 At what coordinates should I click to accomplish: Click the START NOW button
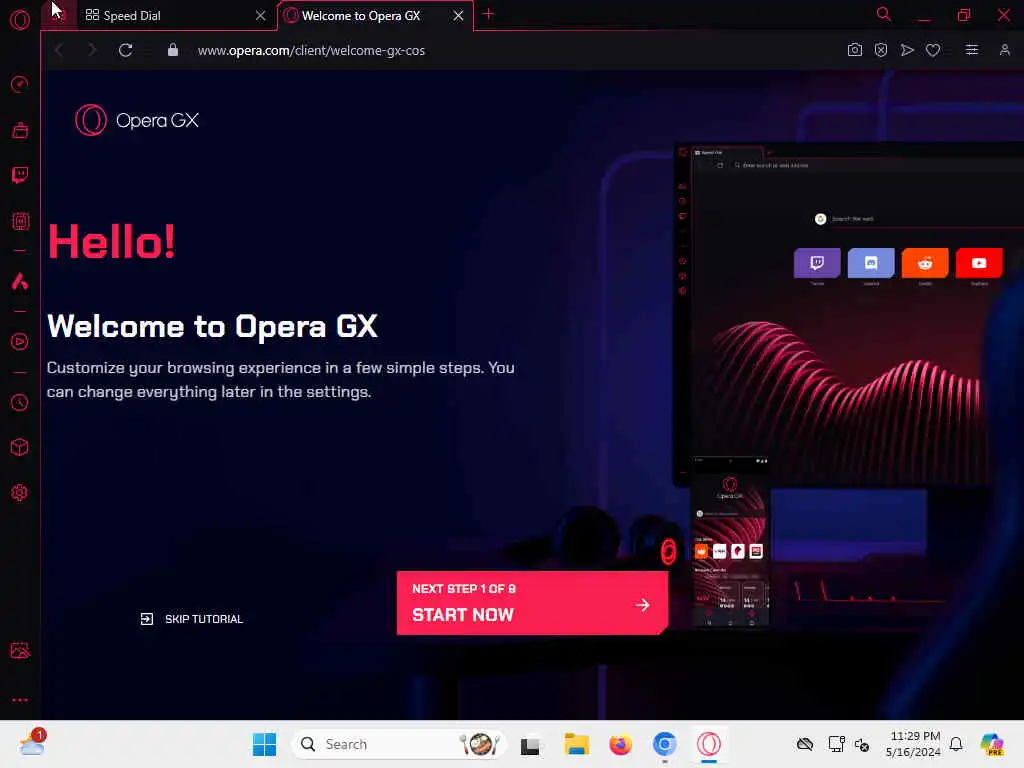pos(532,603)
